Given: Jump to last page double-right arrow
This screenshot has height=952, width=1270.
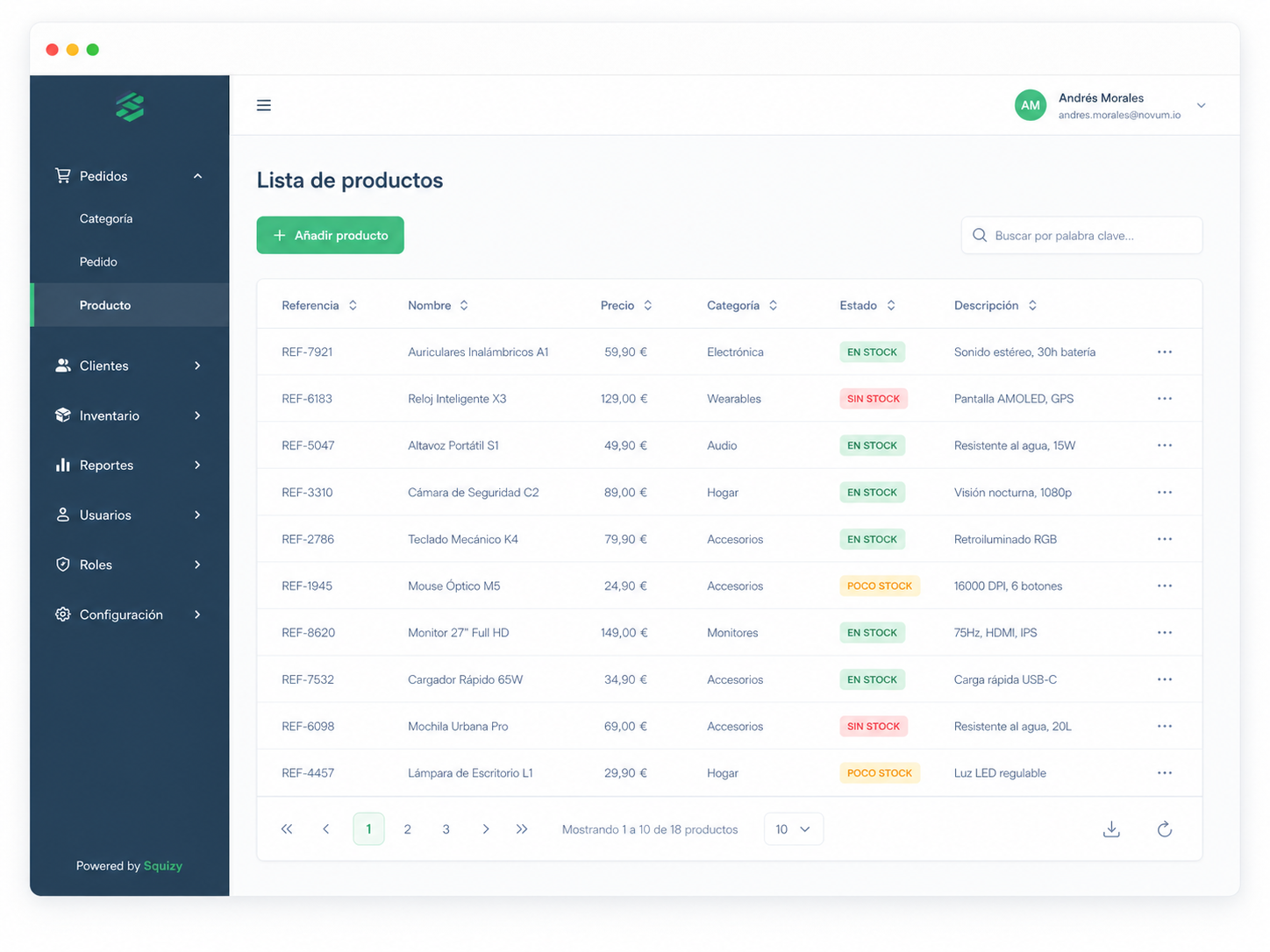Looking at the screenshot, I should pyautogui.click(x=522, y=829).
